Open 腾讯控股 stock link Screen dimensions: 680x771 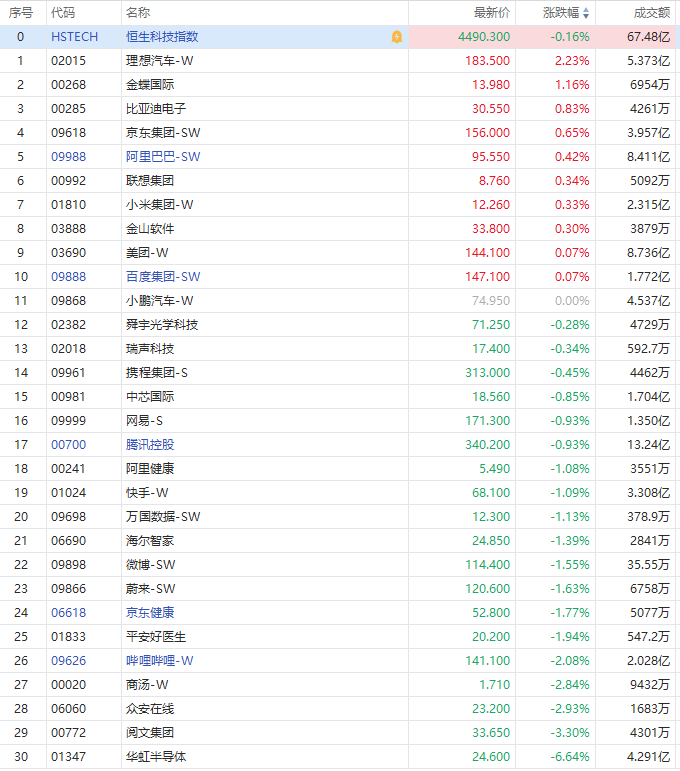(x=150, y=445)
